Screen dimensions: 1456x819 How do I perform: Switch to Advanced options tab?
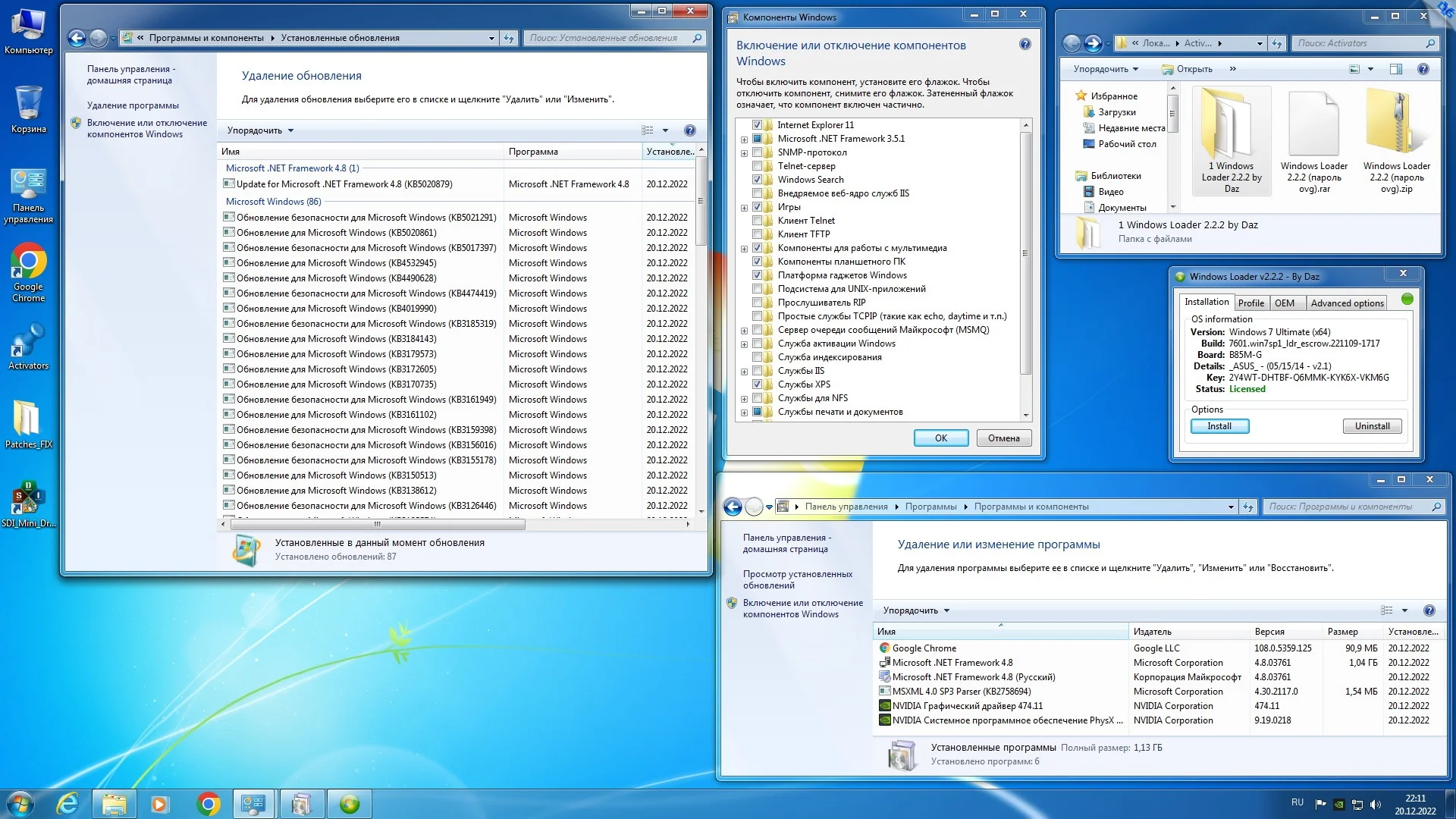(x=1347, y=303)
